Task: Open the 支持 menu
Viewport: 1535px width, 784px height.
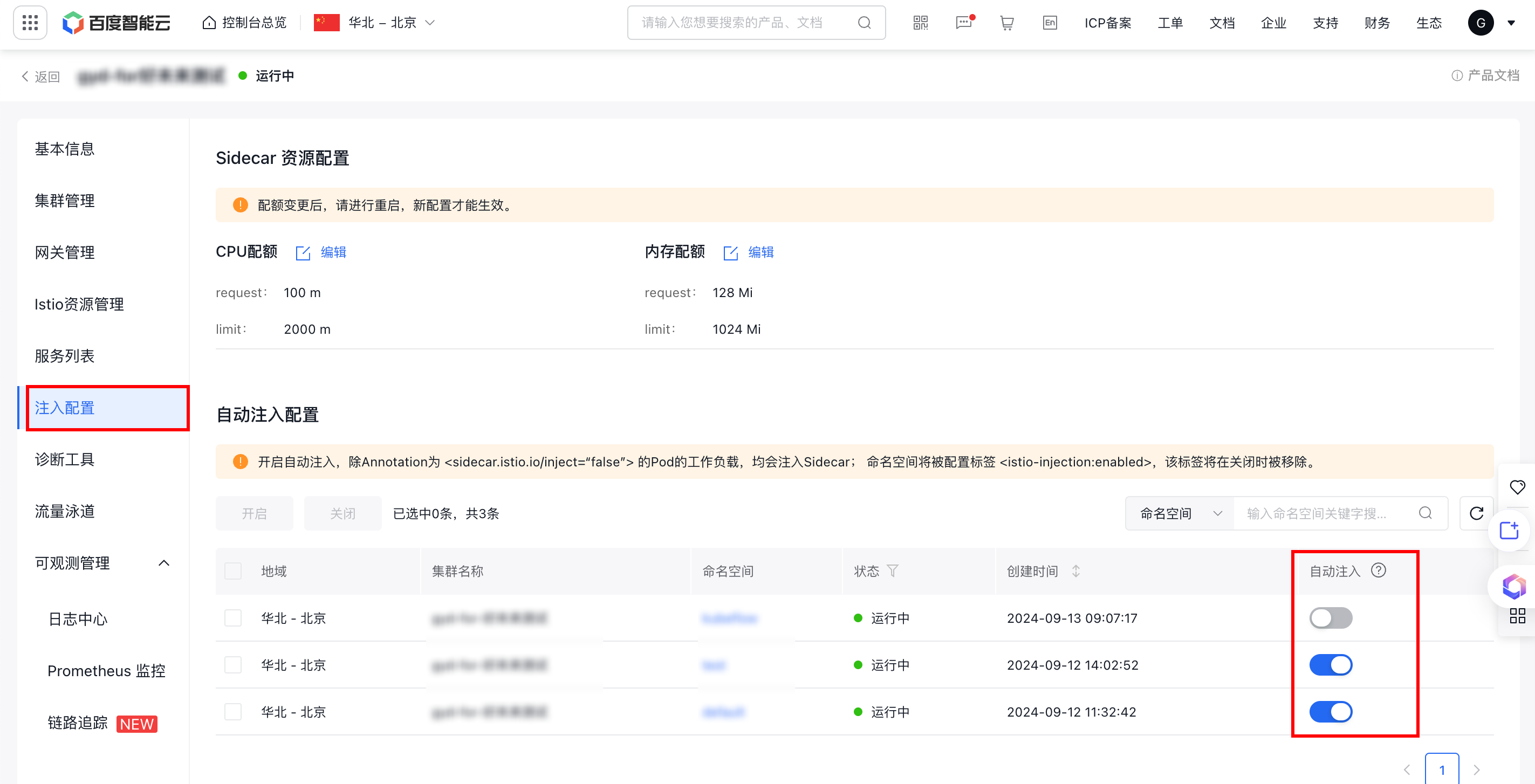Action: [x=1326, y=23]
